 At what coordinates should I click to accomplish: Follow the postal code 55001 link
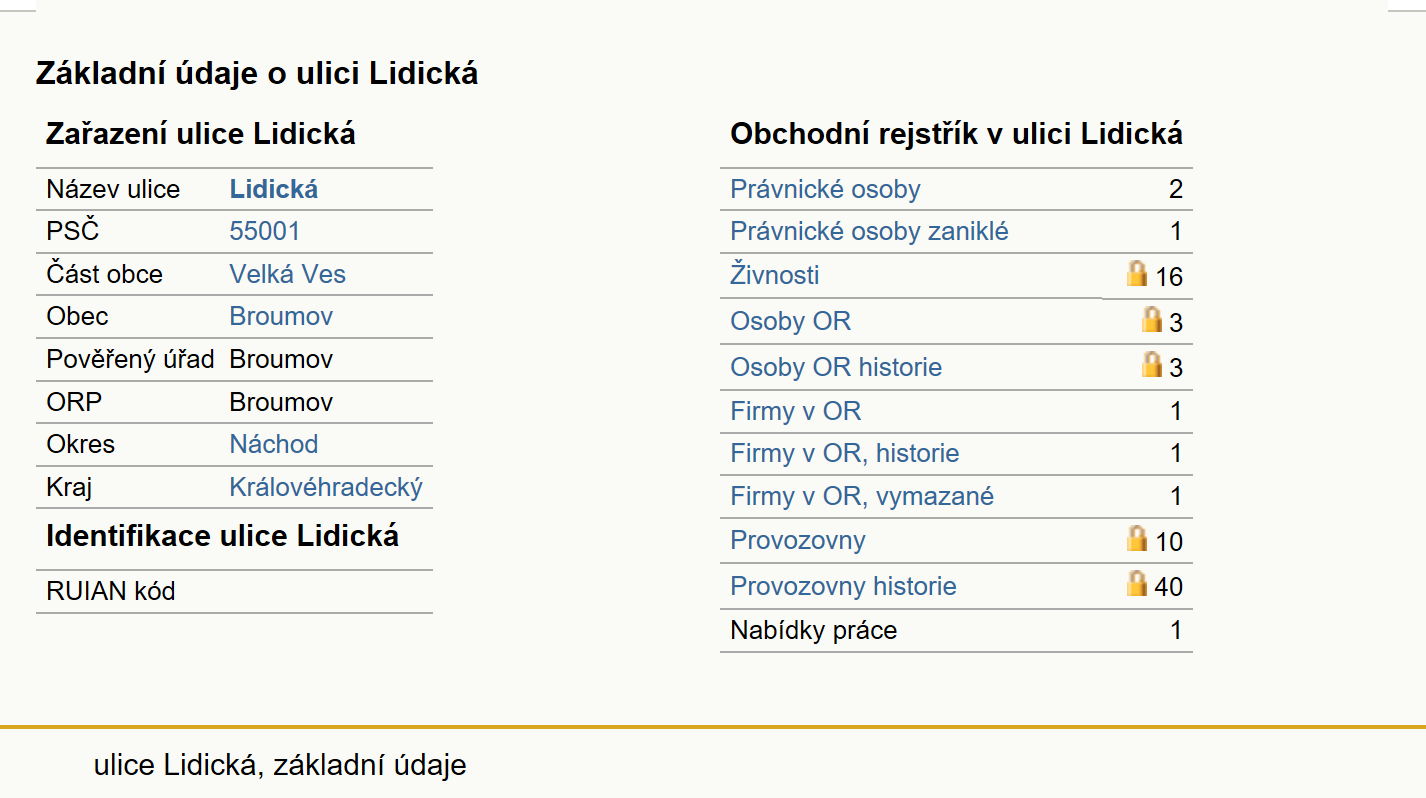point(265,232)
